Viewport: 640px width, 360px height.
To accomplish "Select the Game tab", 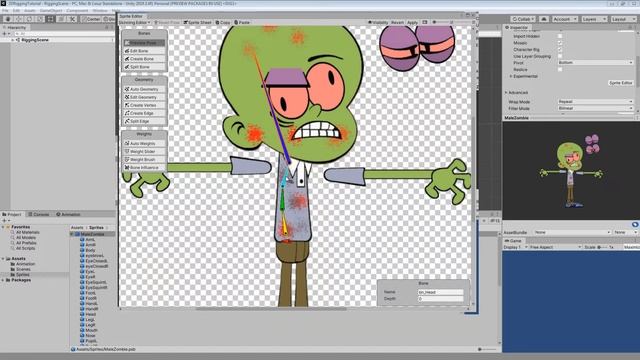I will click(513, 241).
